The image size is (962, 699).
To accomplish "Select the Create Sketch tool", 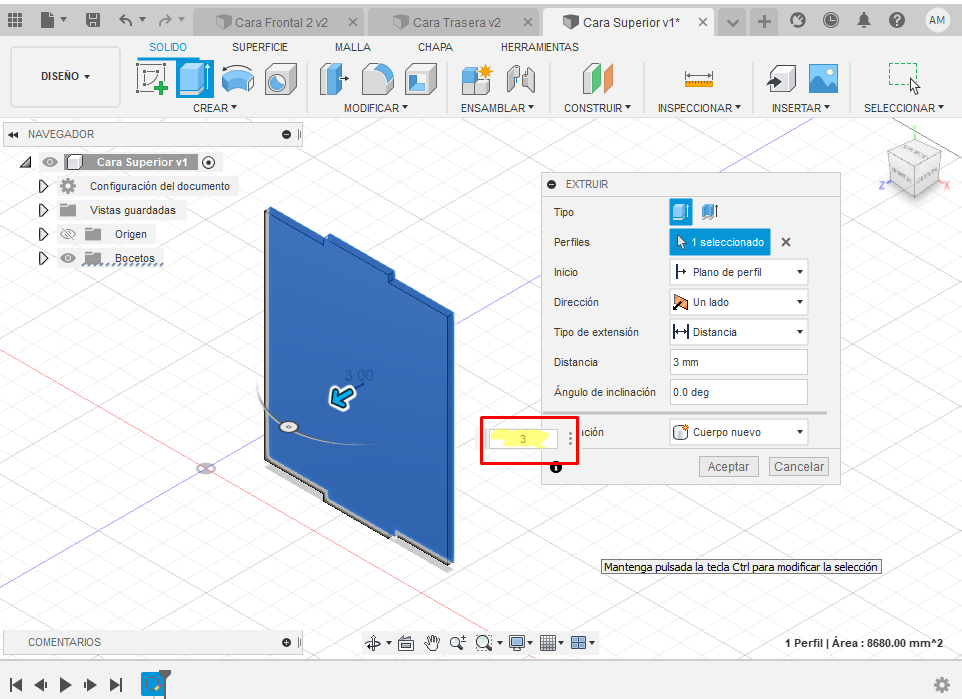I will click(152, 79).
